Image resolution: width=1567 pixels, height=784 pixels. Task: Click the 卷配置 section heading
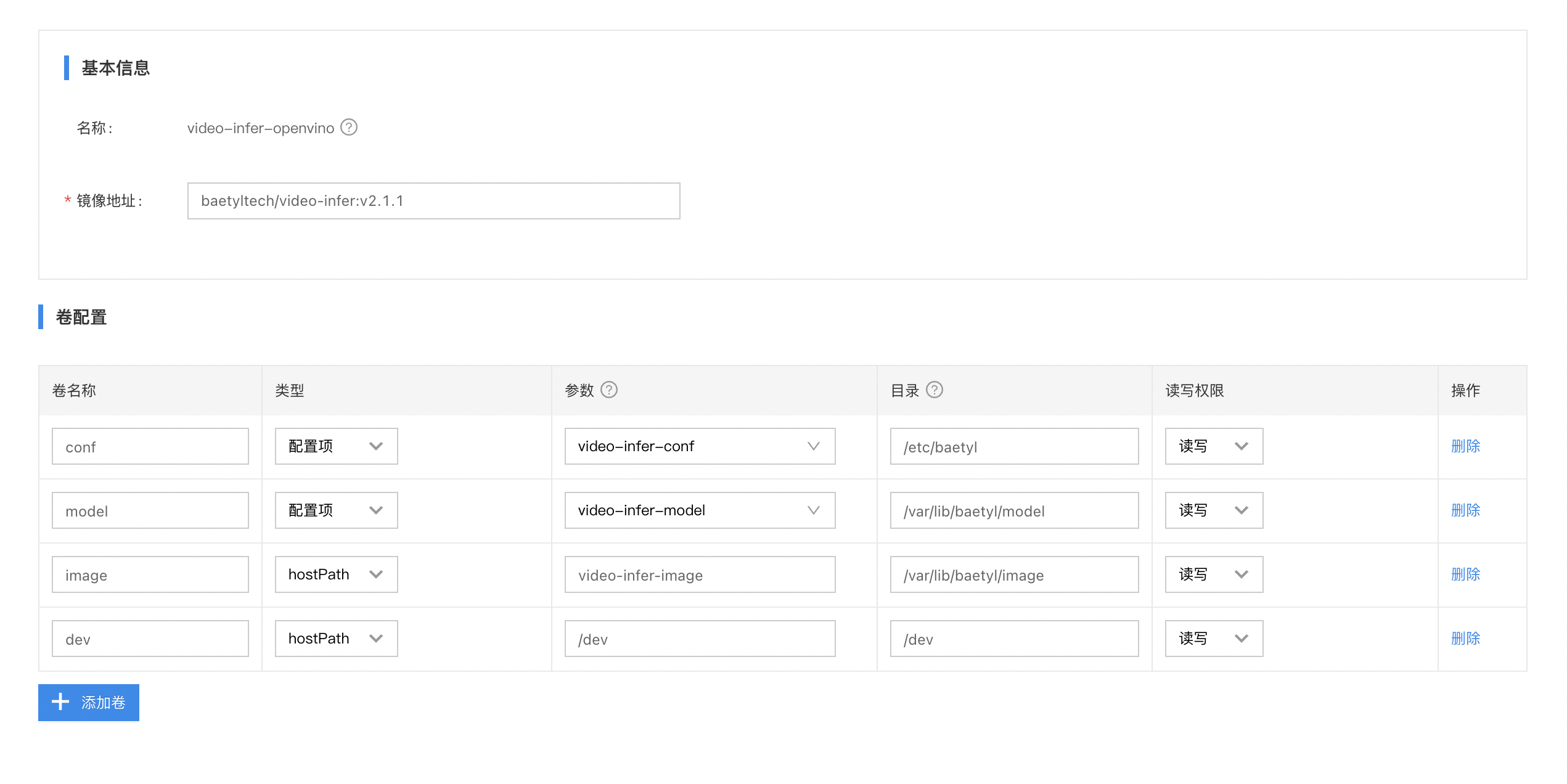click(x=81, y=317)
